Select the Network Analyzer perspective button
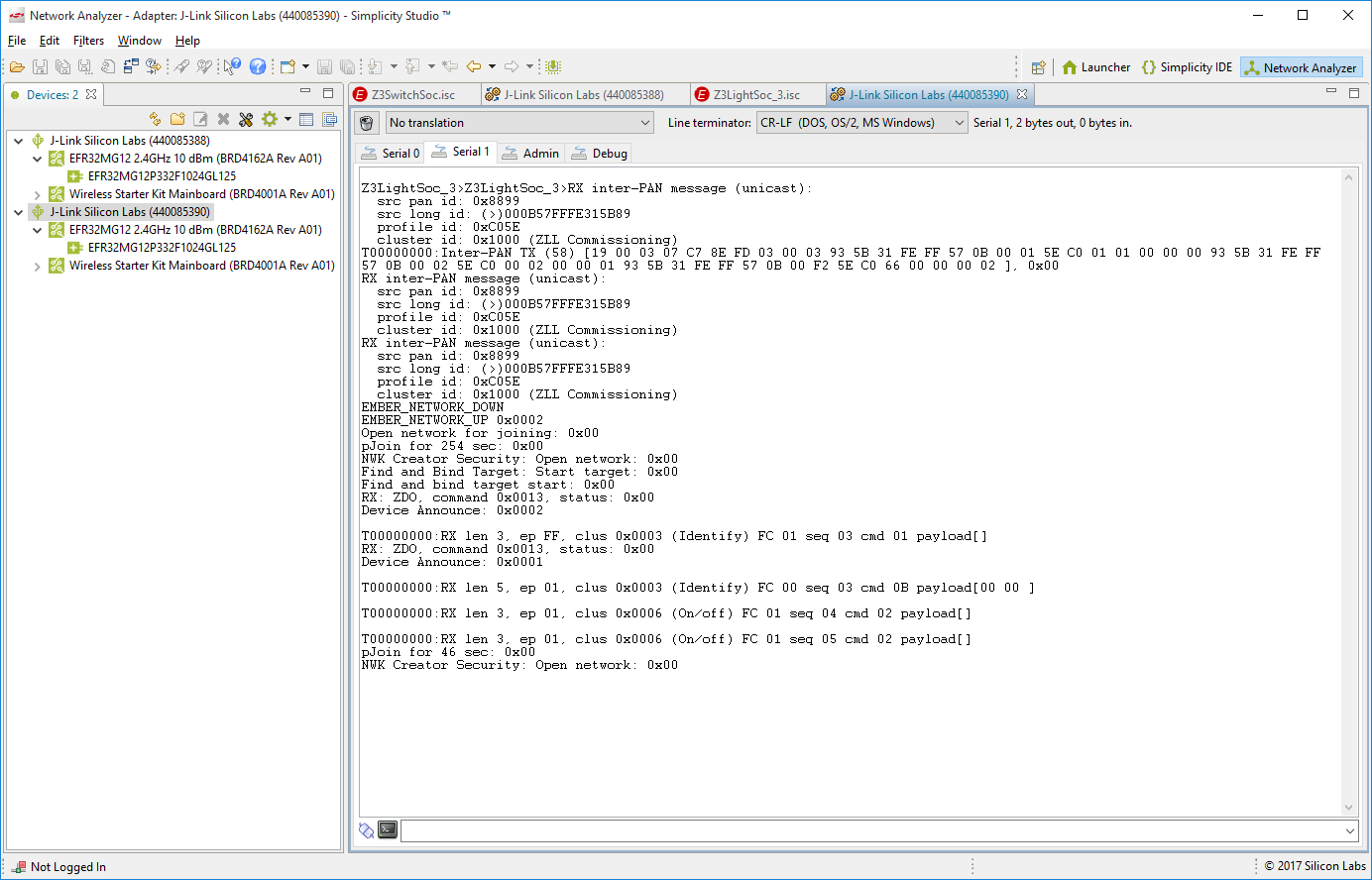 [x=1302, y=67]
